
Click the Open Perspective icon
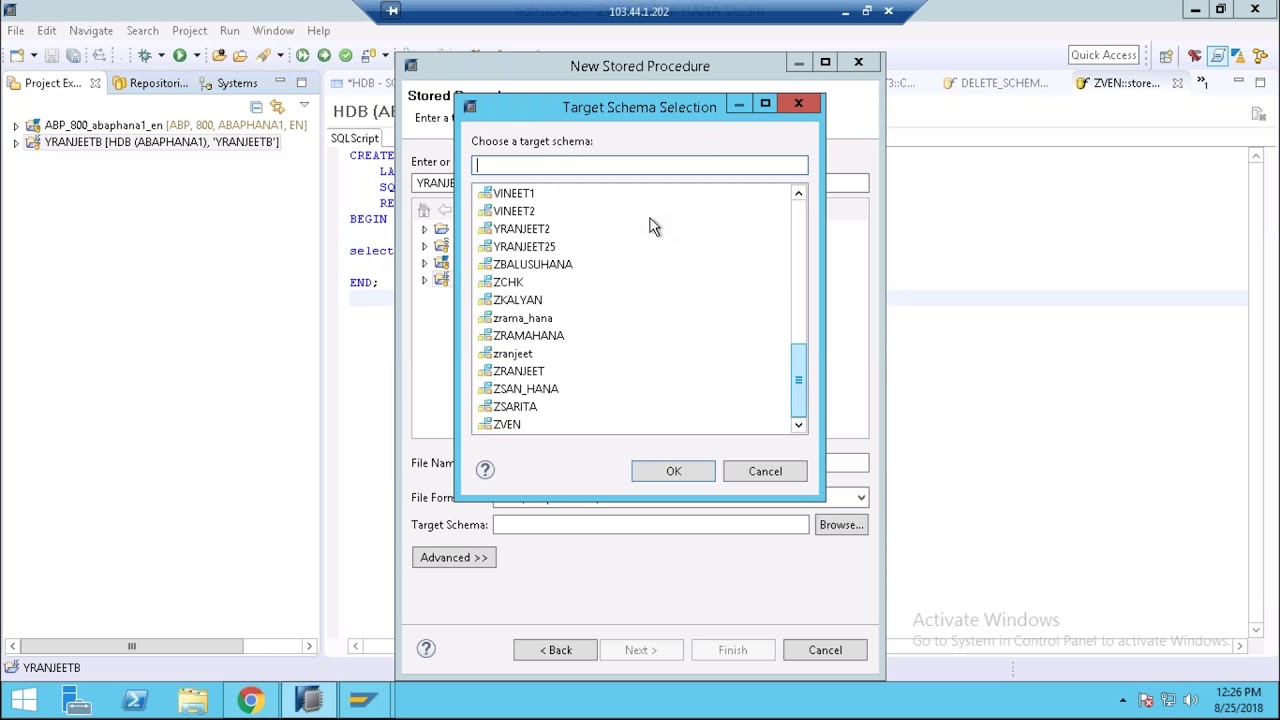click(1166, 56)
